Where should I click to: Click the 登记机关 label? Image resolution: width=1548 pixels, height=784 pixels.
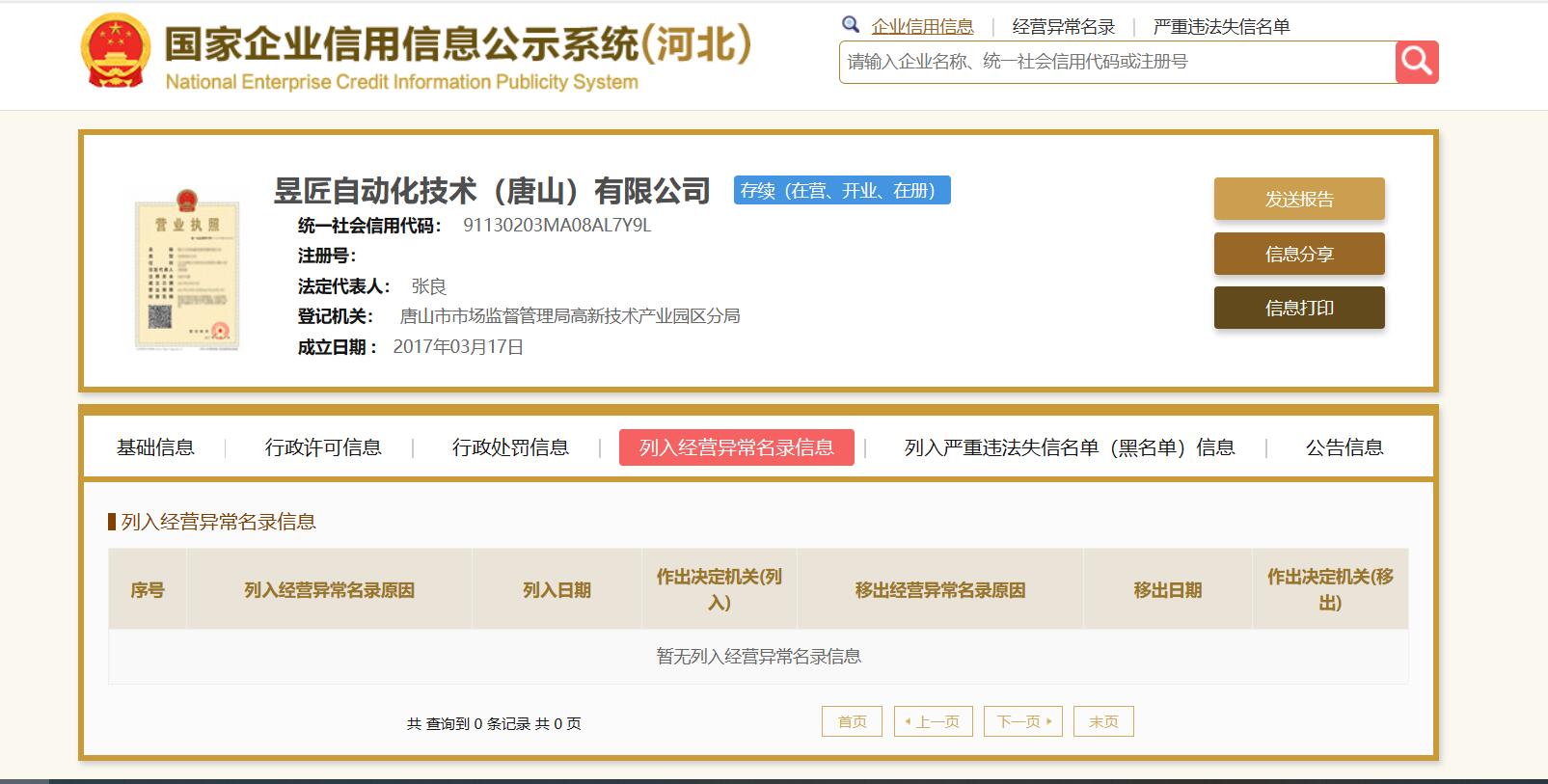[335, 316]
